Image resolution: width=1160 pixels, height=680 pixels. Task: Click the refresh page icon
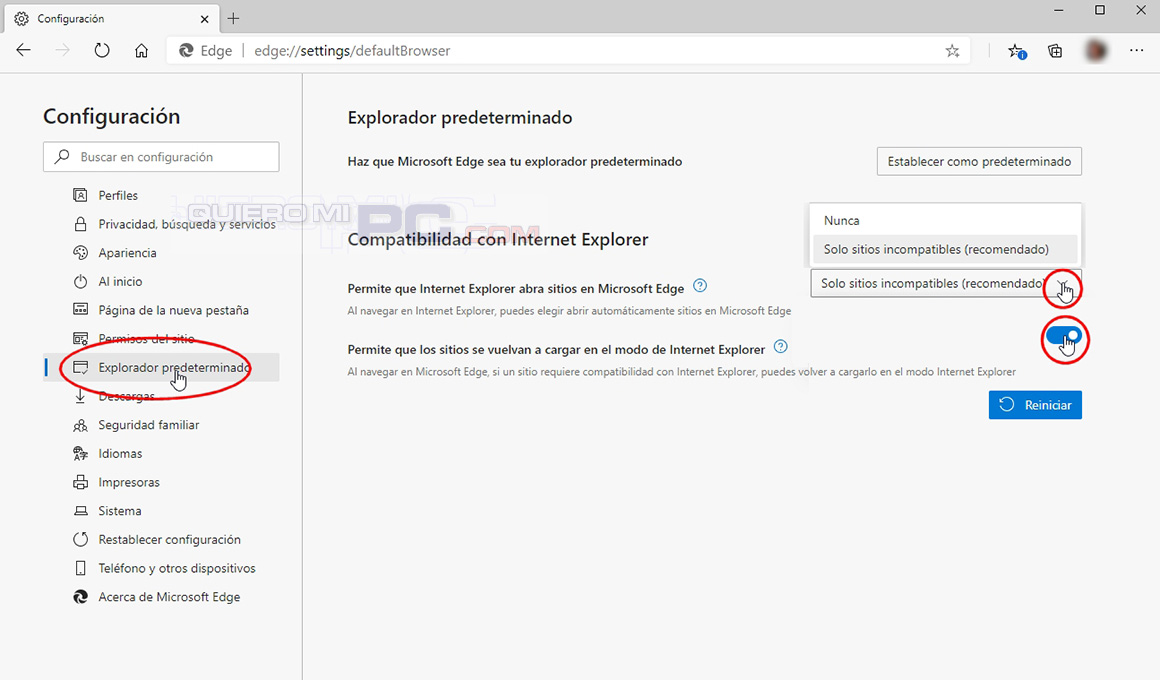pyautogui.click(x=102, y=50)
